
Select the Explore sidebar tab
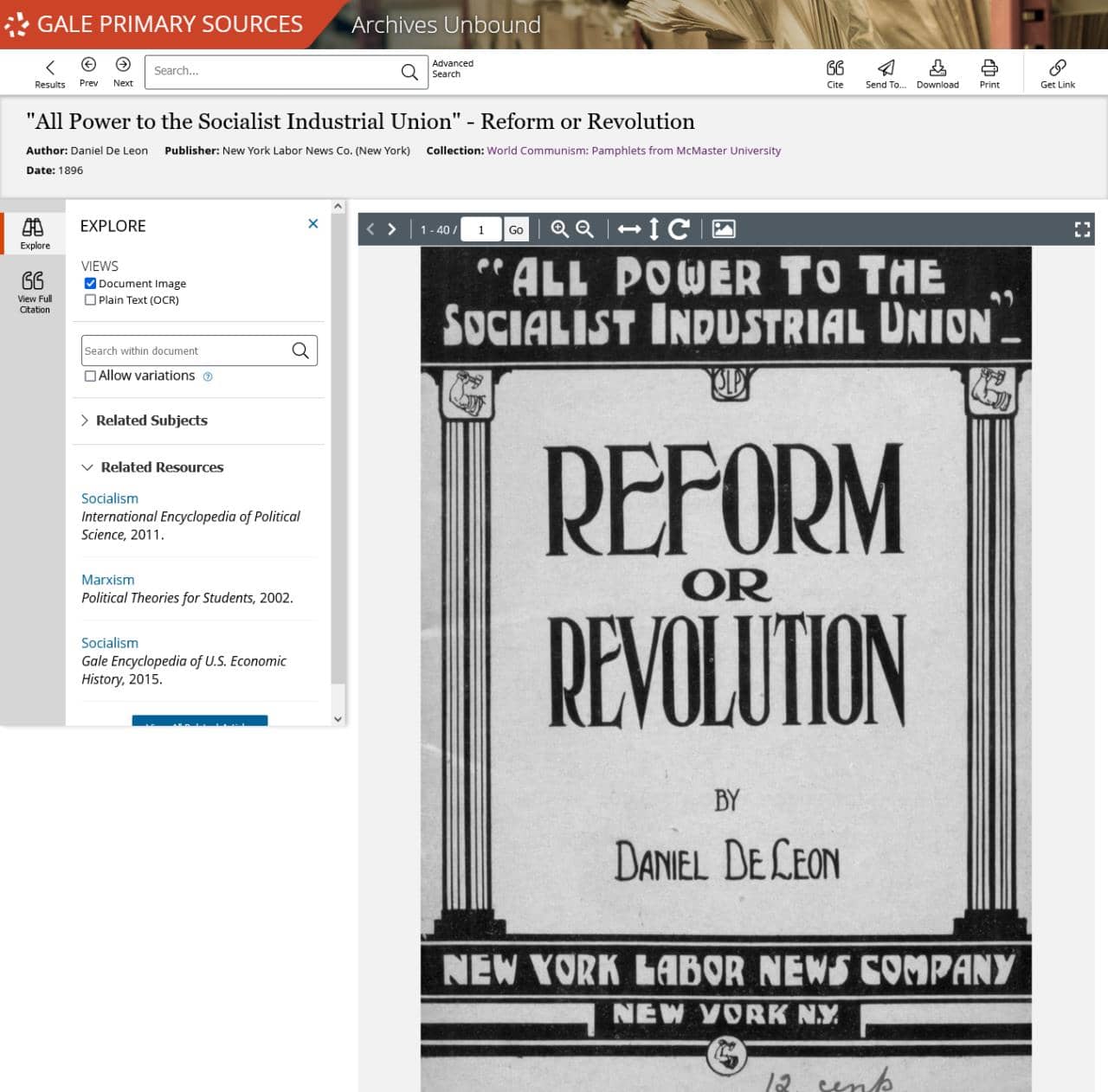(35, 234)
